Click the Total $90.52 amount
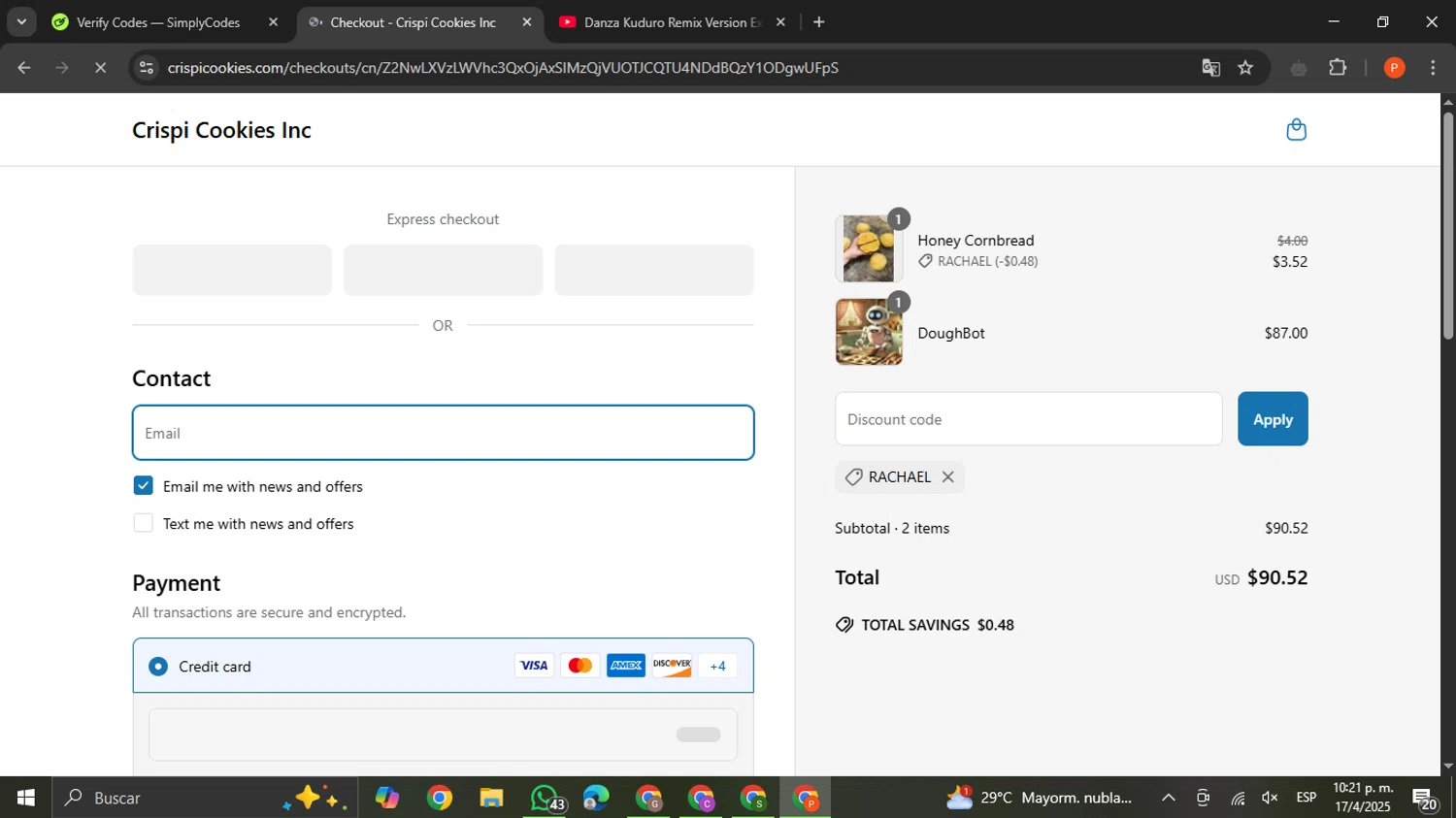 1277,577
